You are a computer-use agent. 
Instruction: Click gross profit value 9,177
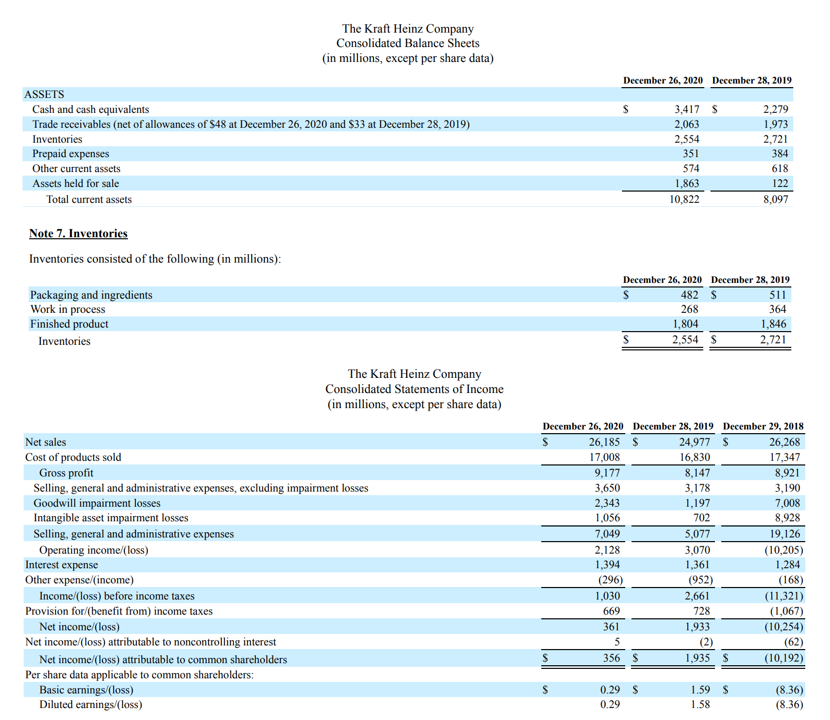tap(607, 473)
